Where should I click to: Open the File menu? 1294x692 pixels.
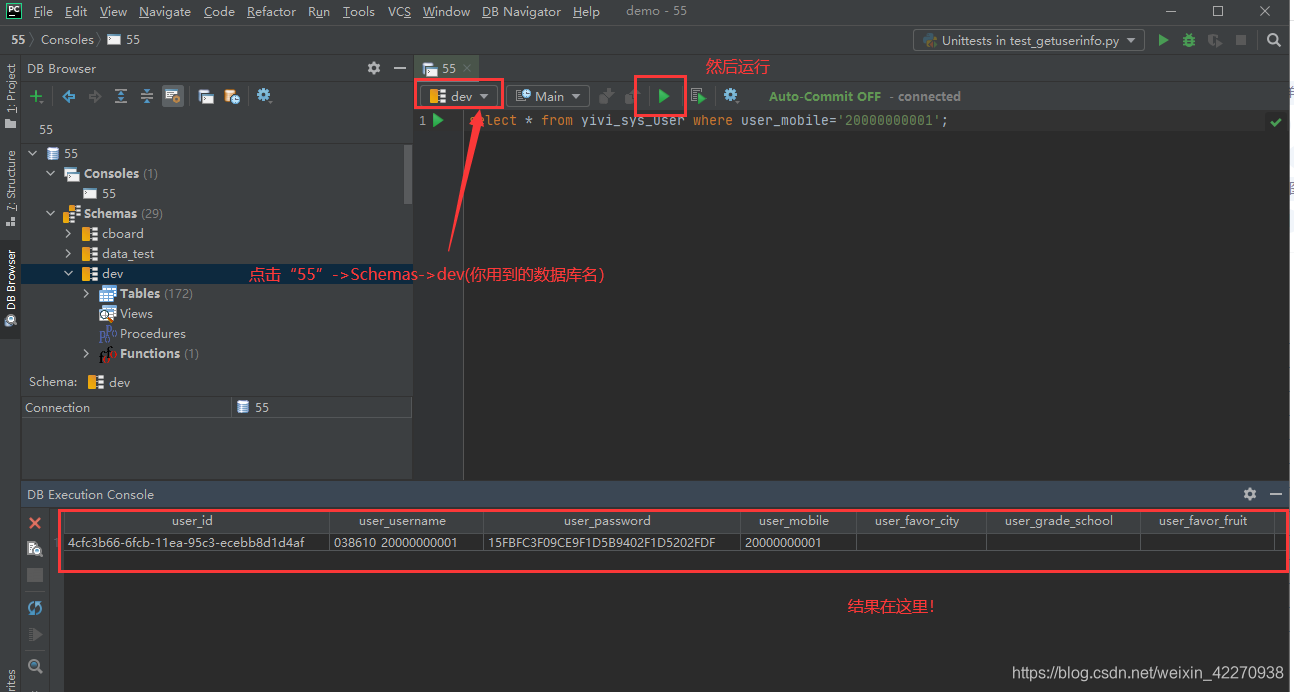(43, 12)
